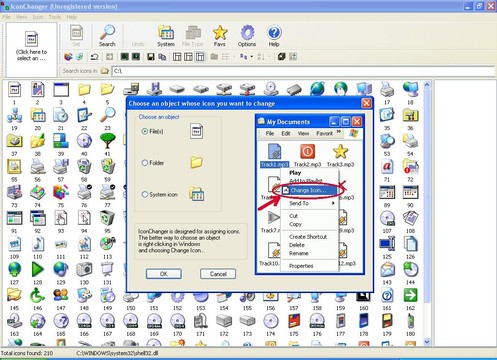The image size is (497, 360).
Task: Select icon 180, the mobile phone icon
Action: (410, 321)
